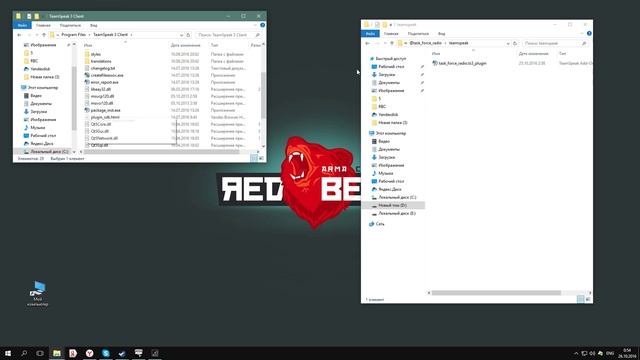Image resolution: width=640 pixels, height=360 pixels.
Task: Open address history dropdown in teamspeak window
Action: pos(508,43)
